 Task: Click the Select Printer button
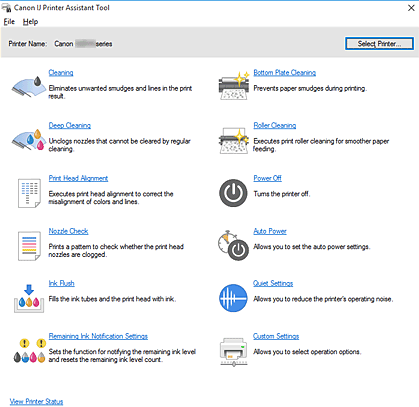[379, 44]
